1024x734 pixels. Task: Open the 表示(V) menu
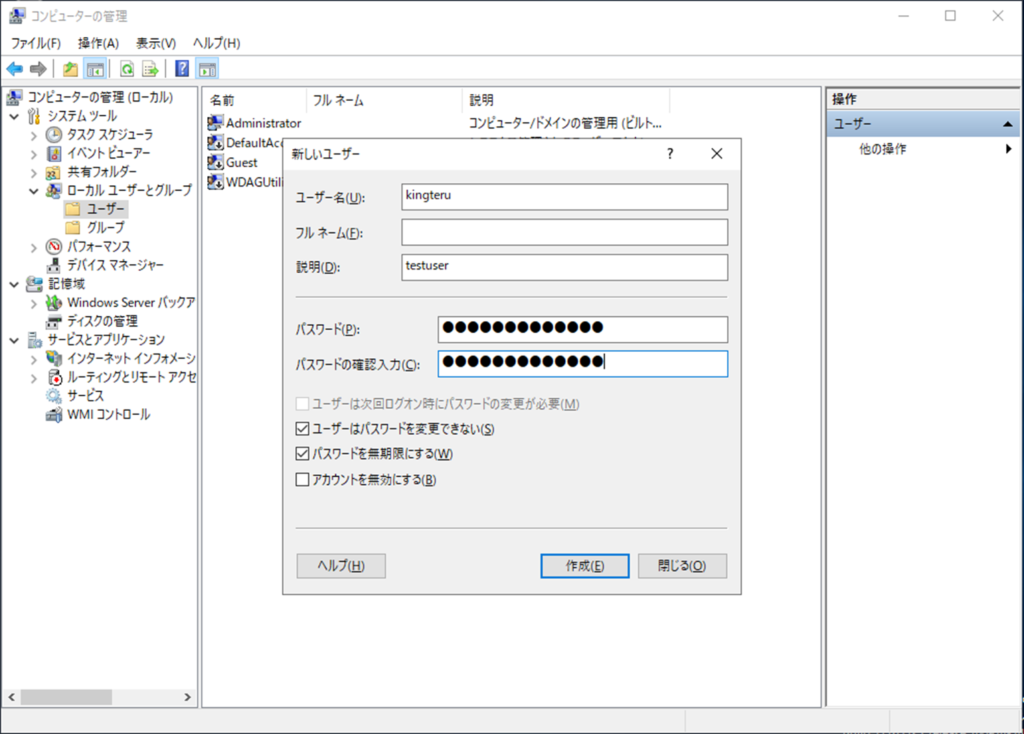[156, 43]
